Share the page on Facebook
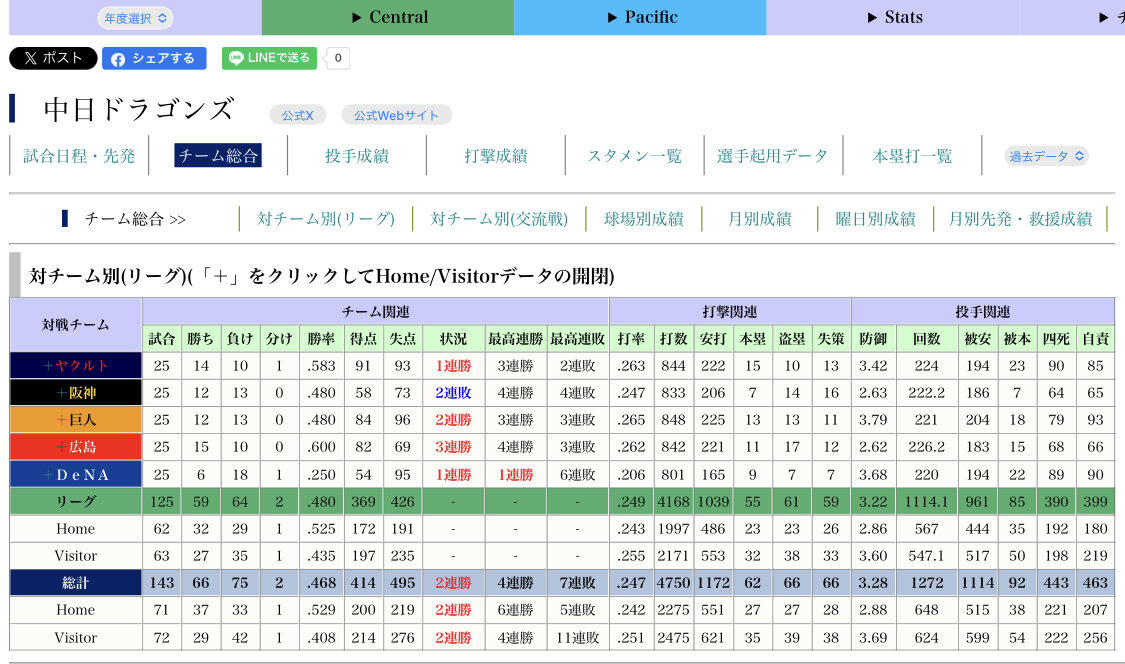 (154, 58)
